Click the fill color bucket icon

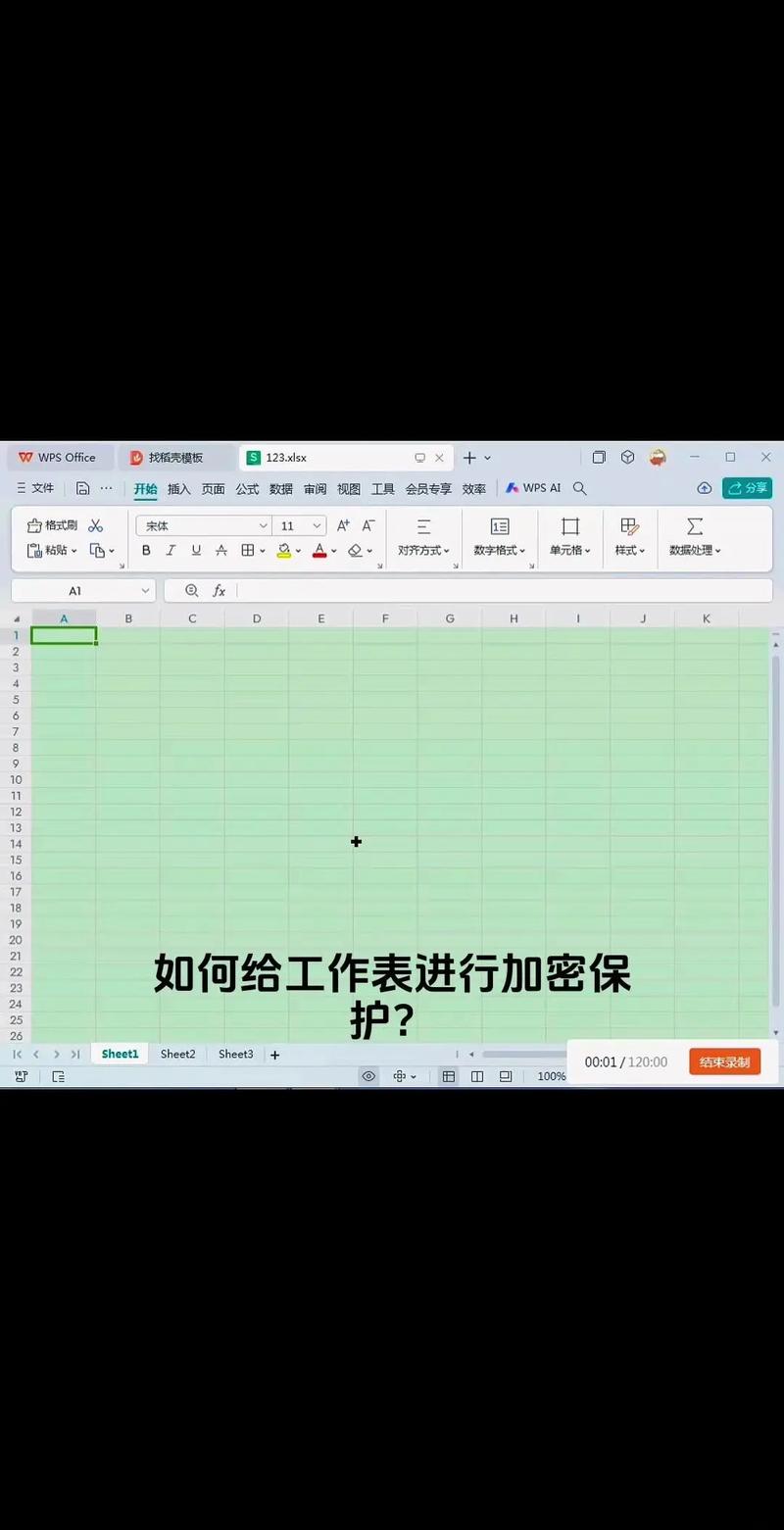(x=283, y=550)
